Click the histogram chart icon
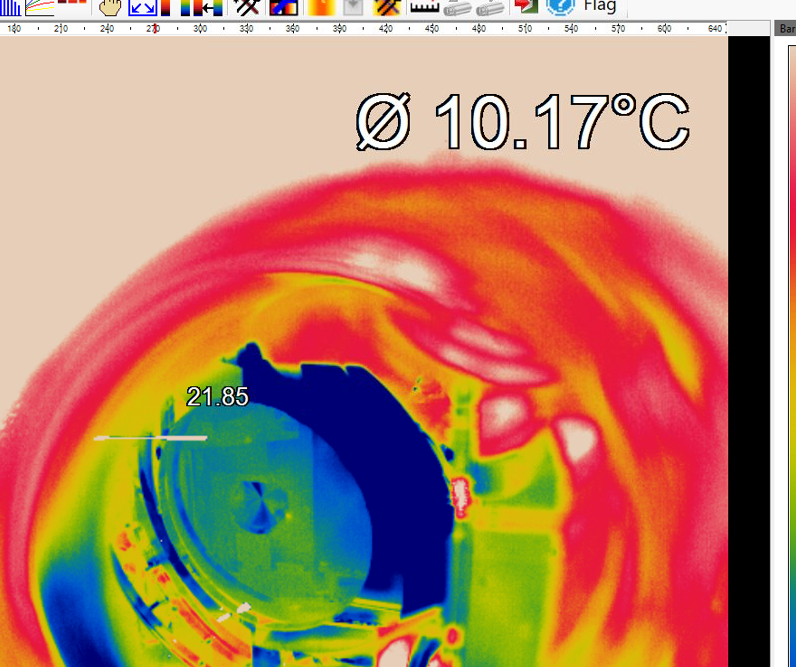The image size is (796, 667). 10,6
